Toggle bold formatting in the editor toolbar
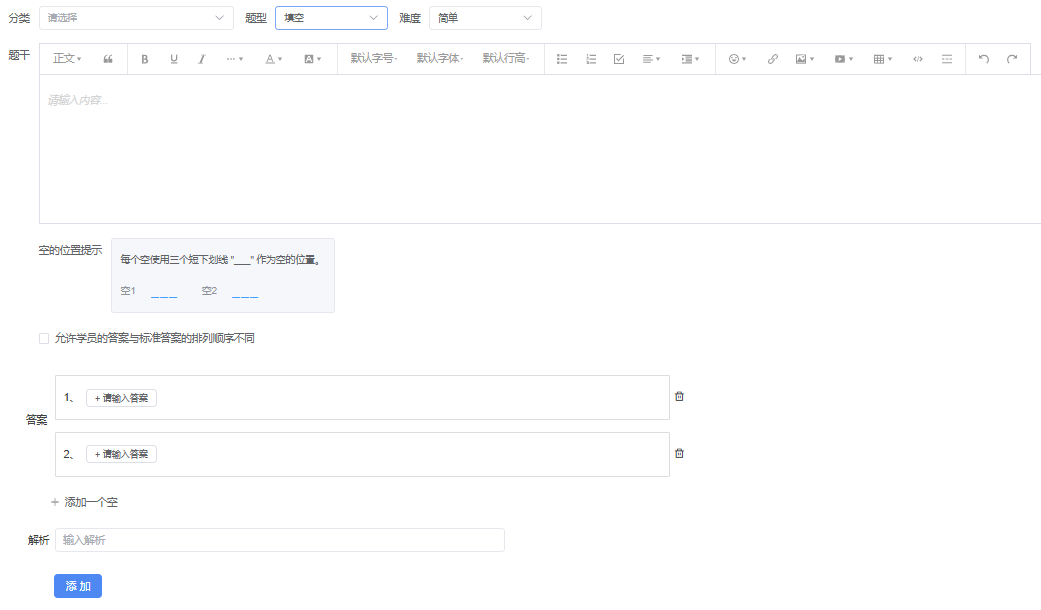 pyautogui.click(x=145, y=59)
